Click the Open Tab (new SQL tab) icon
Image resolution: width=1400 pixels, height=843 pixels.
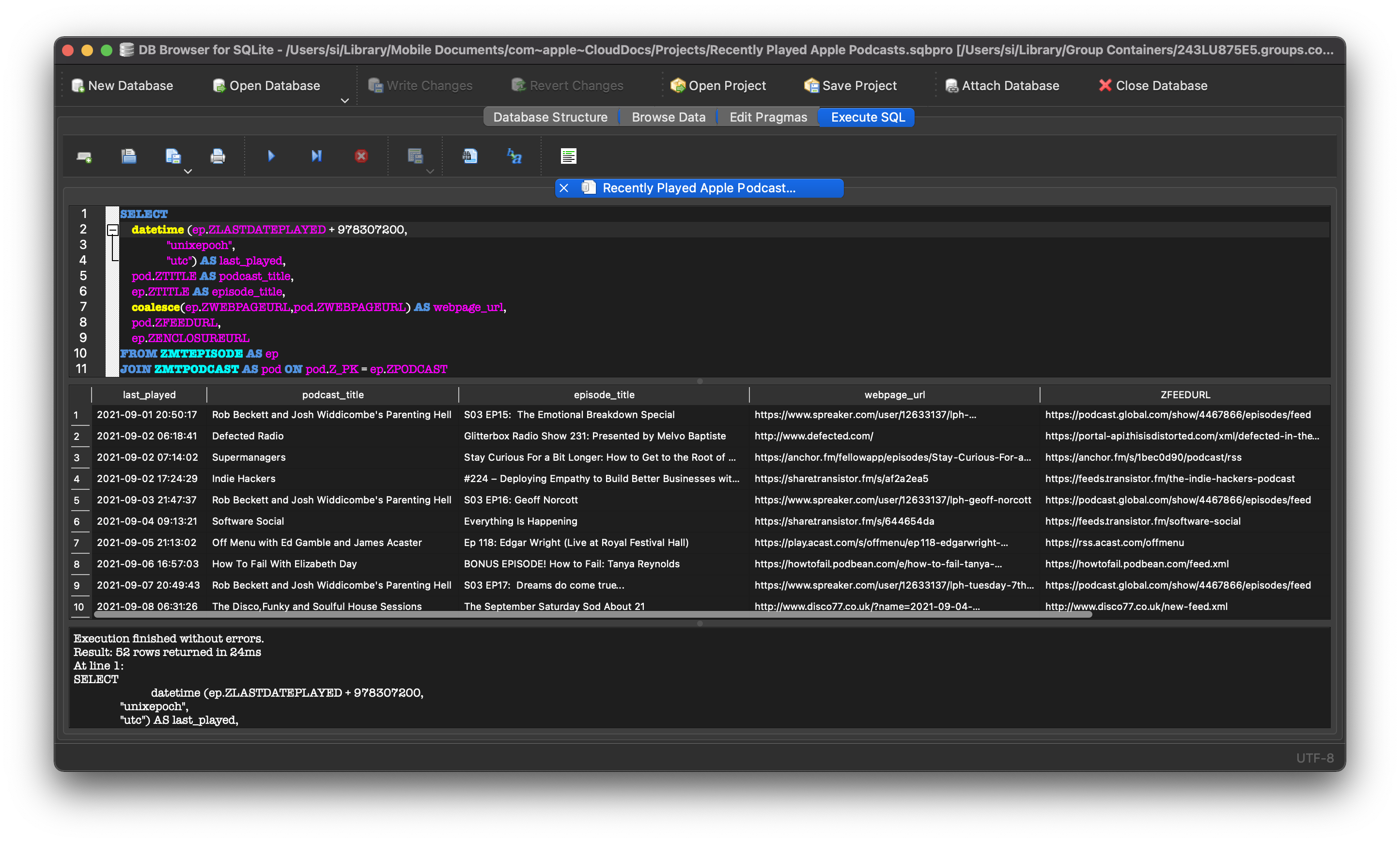(x=84, y=156)
